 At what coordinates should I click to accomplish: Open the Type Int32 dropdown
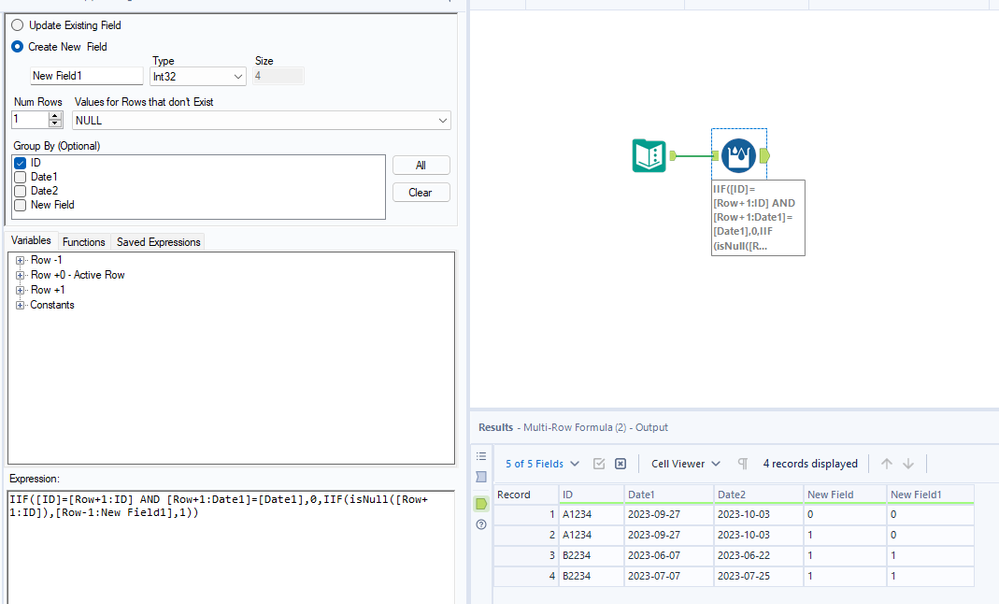point(198,76)
